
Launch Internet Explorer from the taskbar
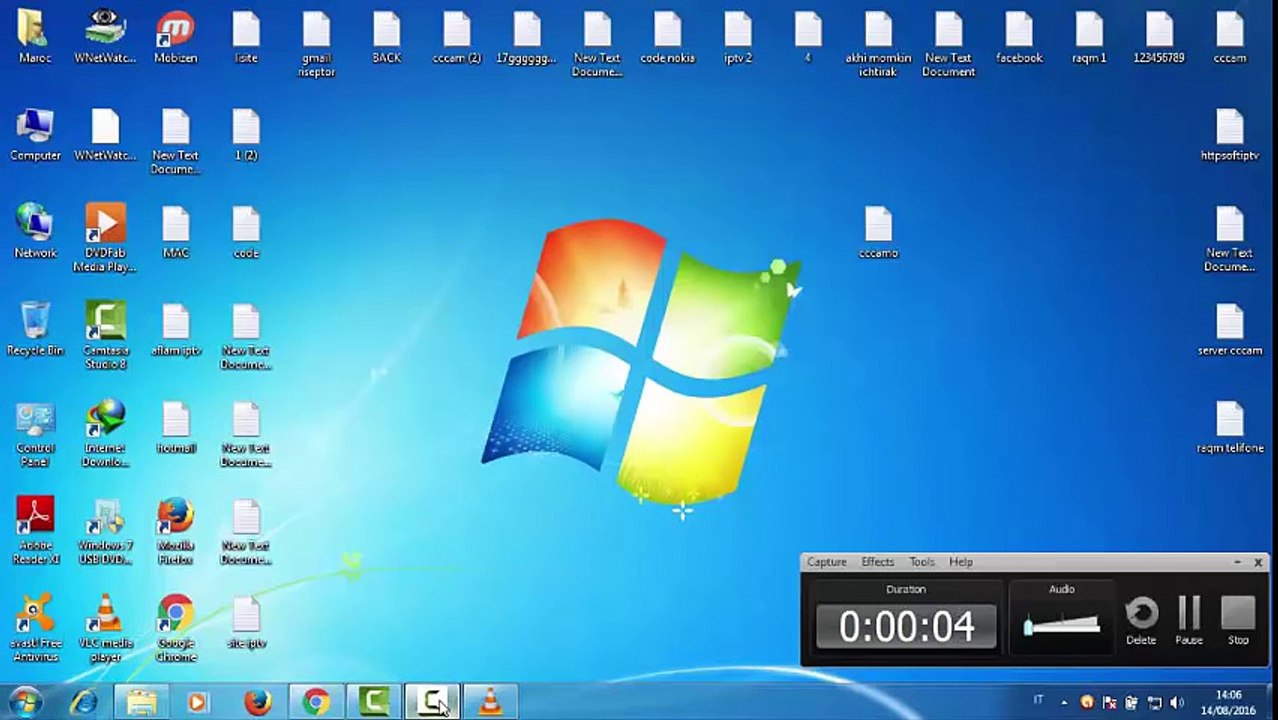click(x=84, y=702)
